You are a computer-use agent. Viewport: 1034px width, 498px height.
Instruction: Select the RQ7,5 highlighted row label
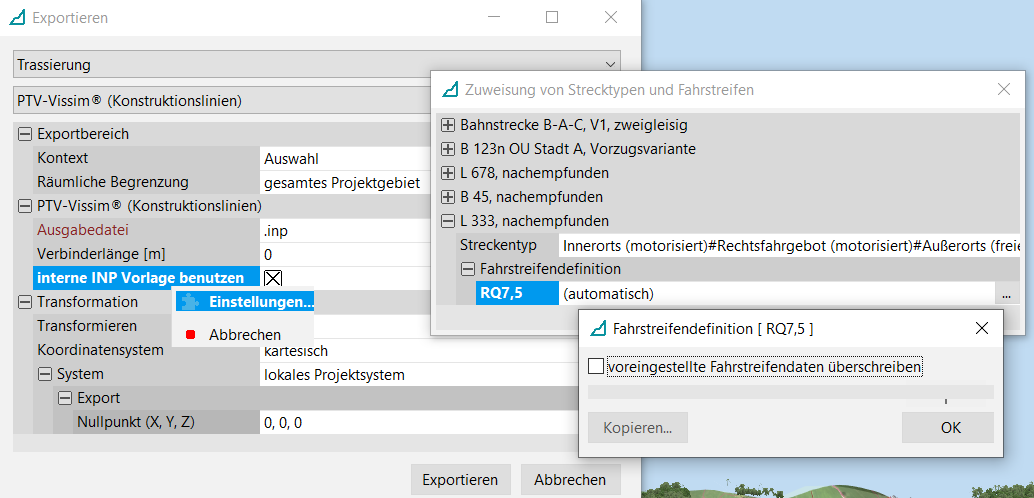(x=516, y=294)
